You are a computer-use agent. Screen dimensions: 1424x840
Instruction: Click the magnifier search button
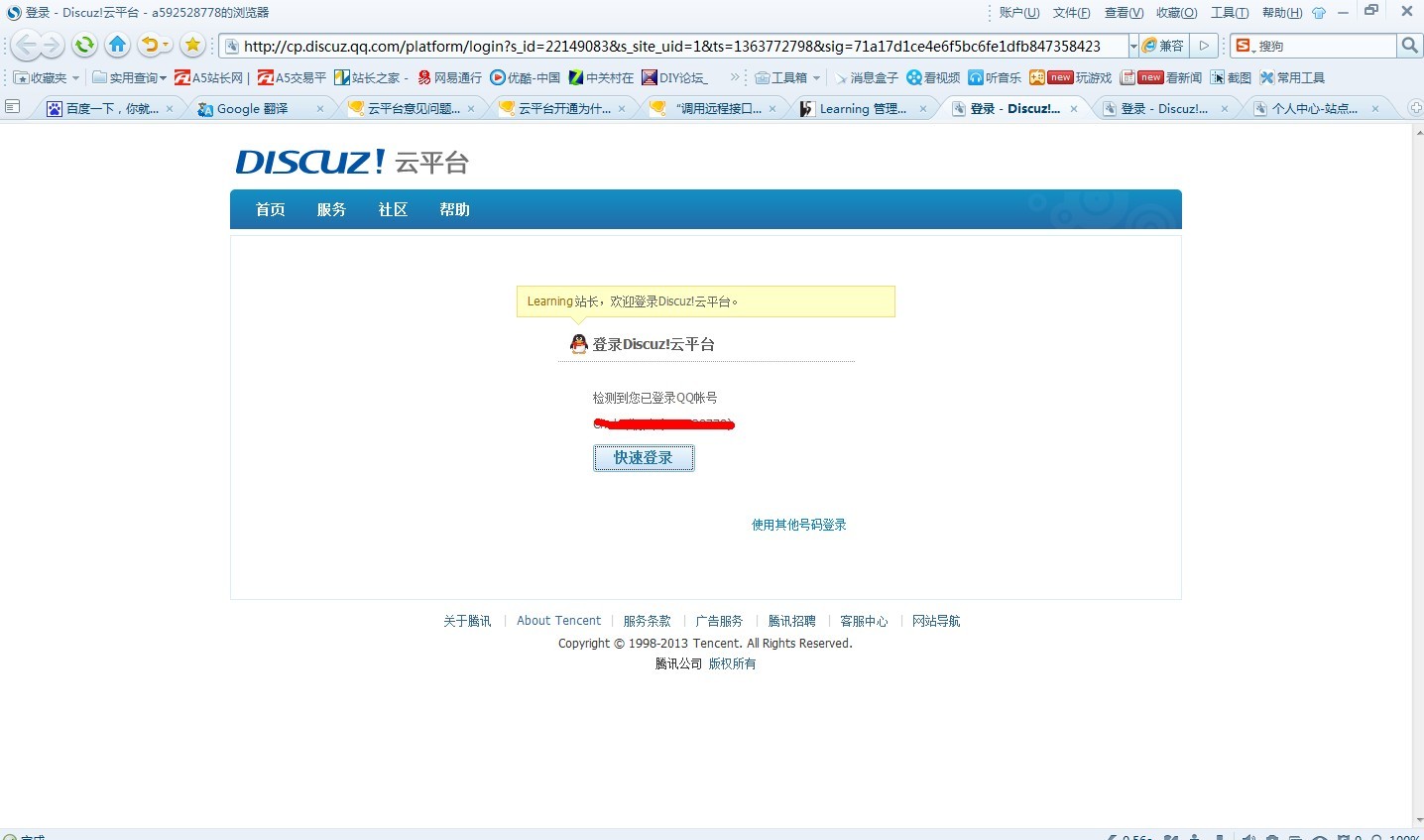pos(1409,46)
